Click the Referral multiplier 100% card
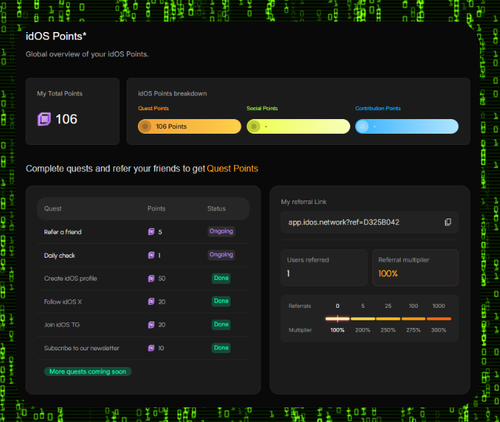The width and height of the screenshot is (500, 422). [415, 268]
